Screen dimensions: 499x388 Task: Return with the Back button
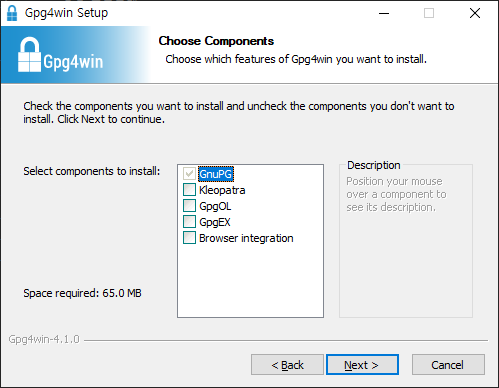(x=287, y=365)
